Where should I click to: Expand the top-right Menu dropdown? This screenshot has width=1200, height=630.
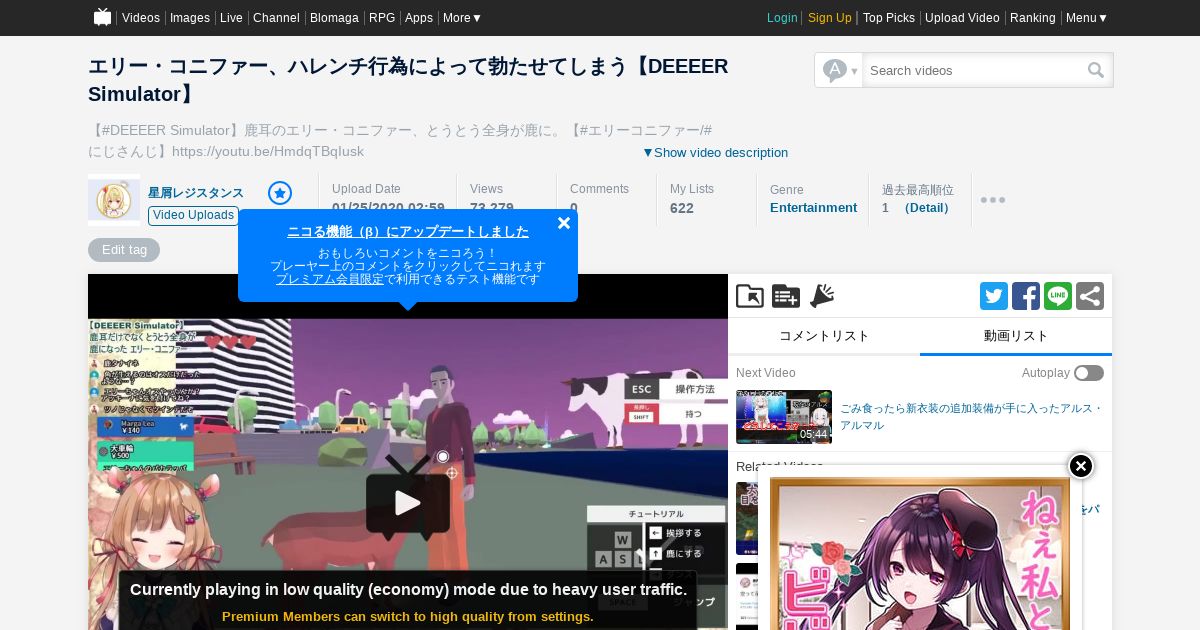[1087, 18]
